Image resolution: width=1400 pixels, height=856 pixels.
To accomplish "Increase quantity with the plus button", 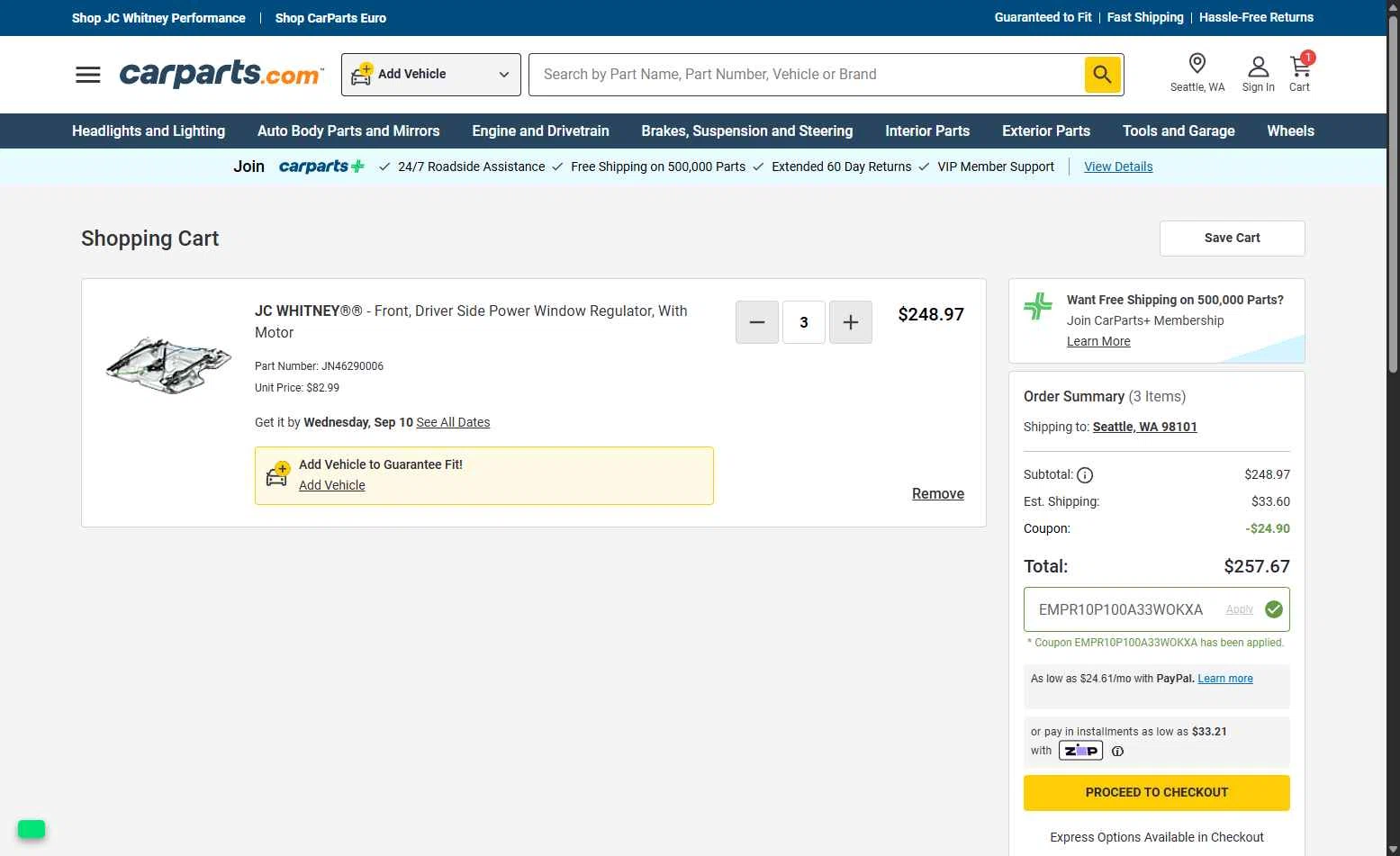I will [x=851, y=322].
